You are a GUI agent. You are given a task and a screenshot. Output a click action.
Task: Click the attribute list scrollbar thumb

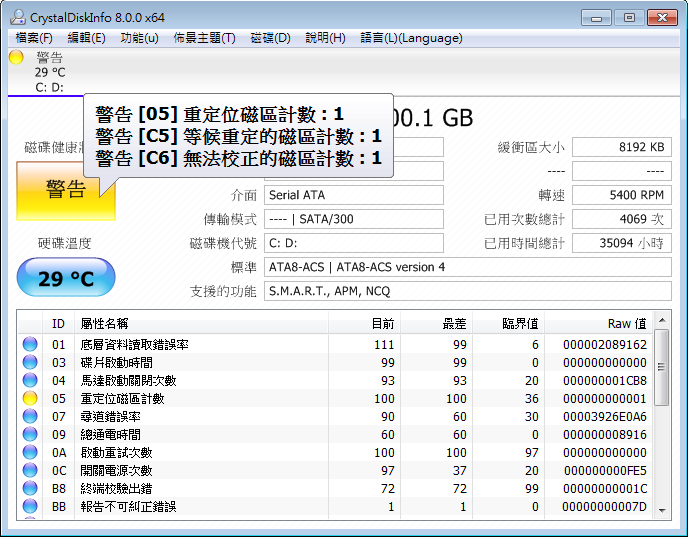coord(661,367)
